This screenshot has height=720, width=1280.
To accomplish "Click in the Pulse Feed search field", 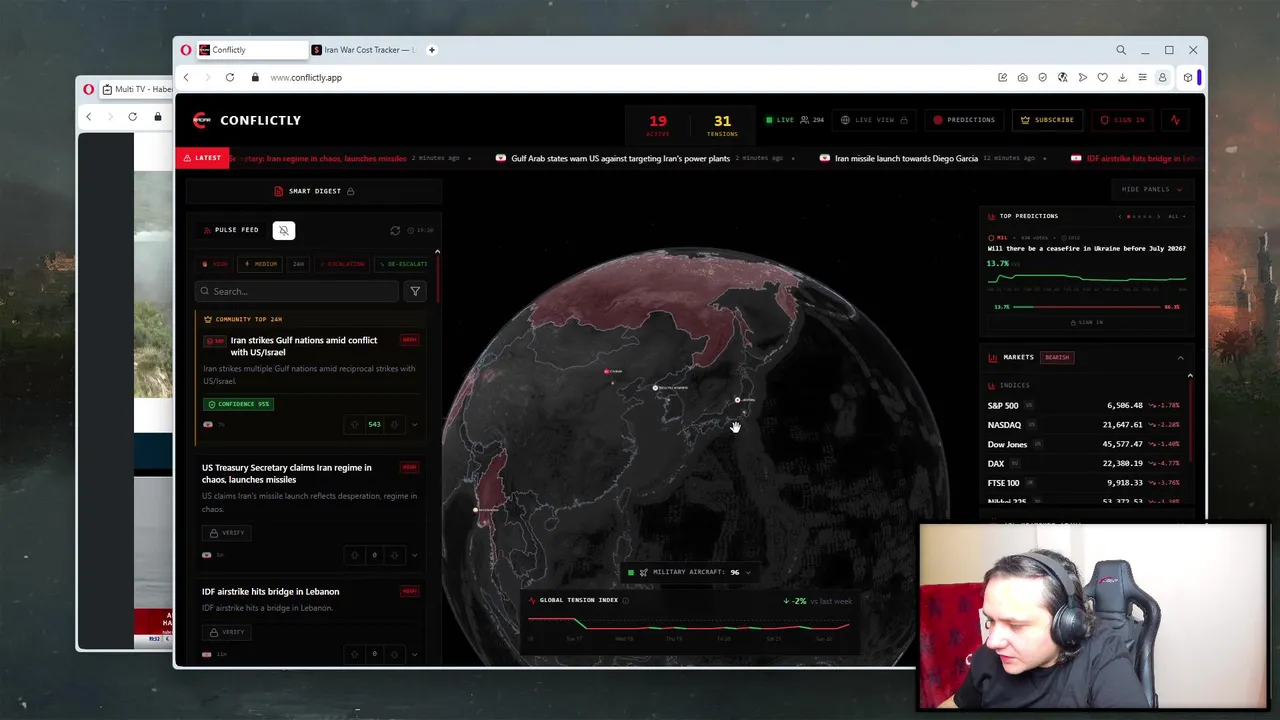I will pyautogui.click(x=297, y=291).
